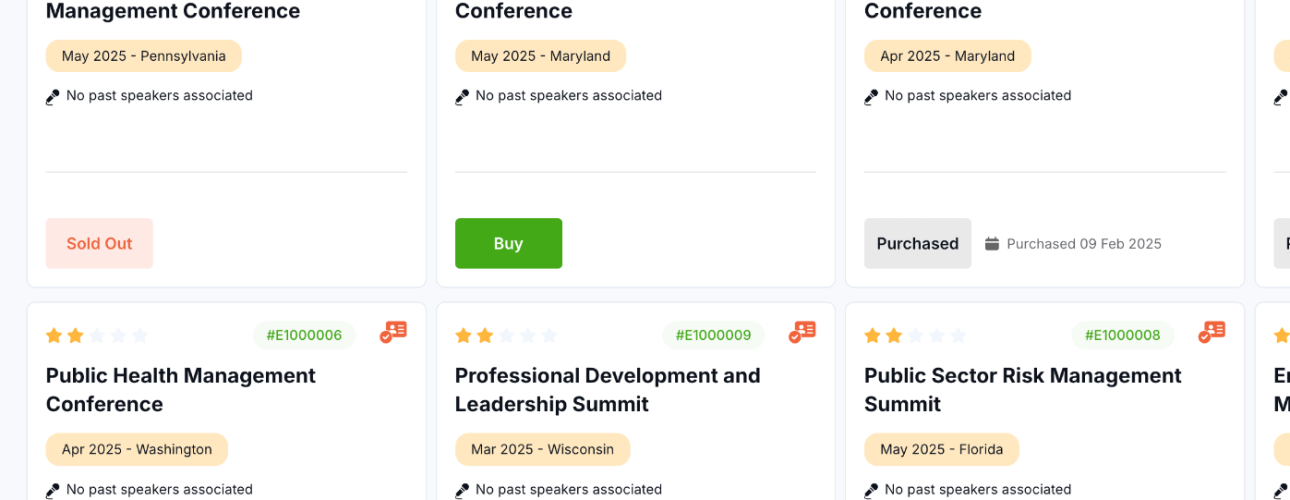Viewport: 1290px width, 500px height.
Task: Click the May 2025 - Maryland tag
Action: tap(540, 56)
